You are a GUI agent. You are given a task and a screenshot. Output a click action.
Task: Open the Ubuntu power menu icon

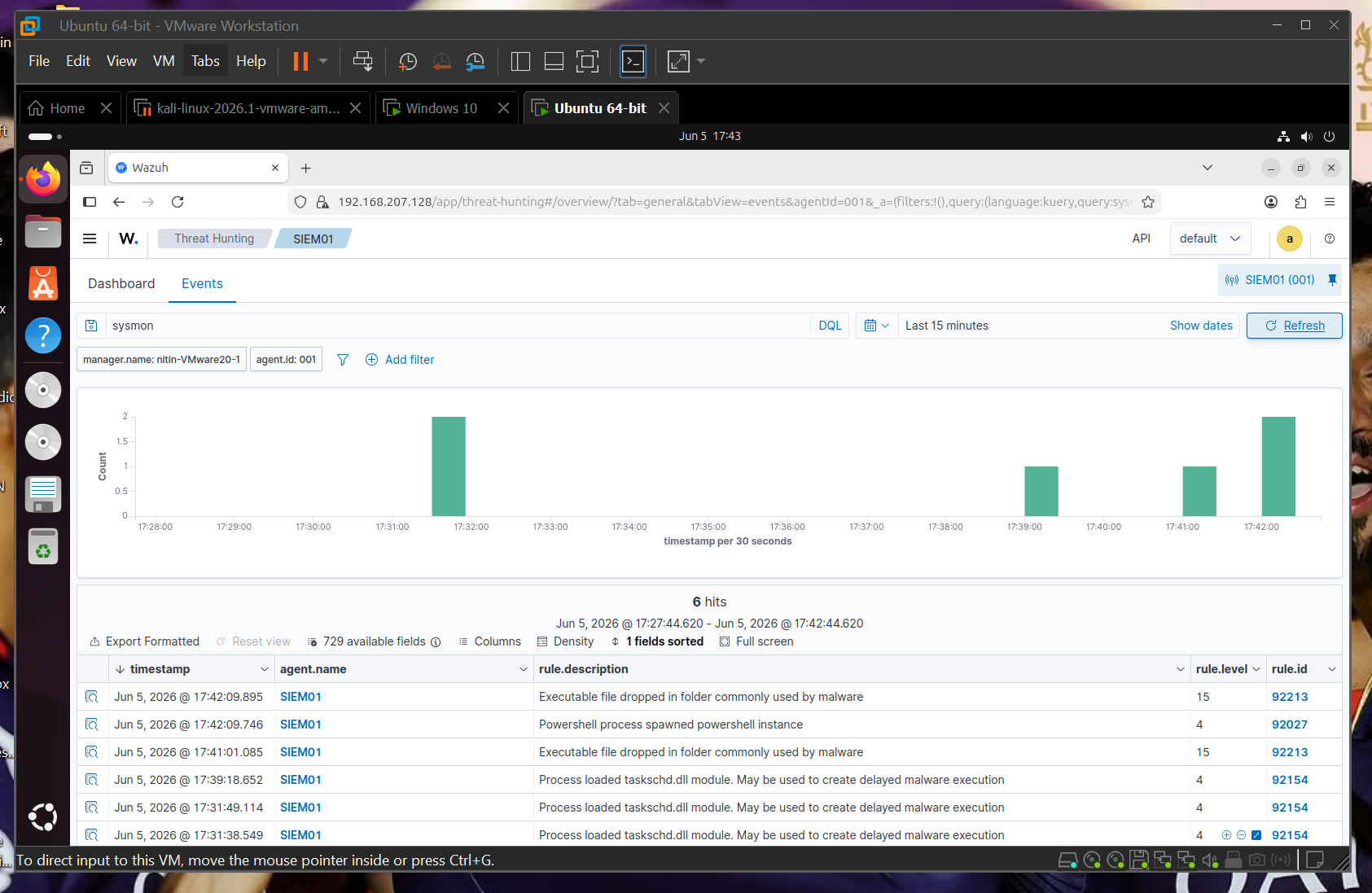pos(1329,136)
